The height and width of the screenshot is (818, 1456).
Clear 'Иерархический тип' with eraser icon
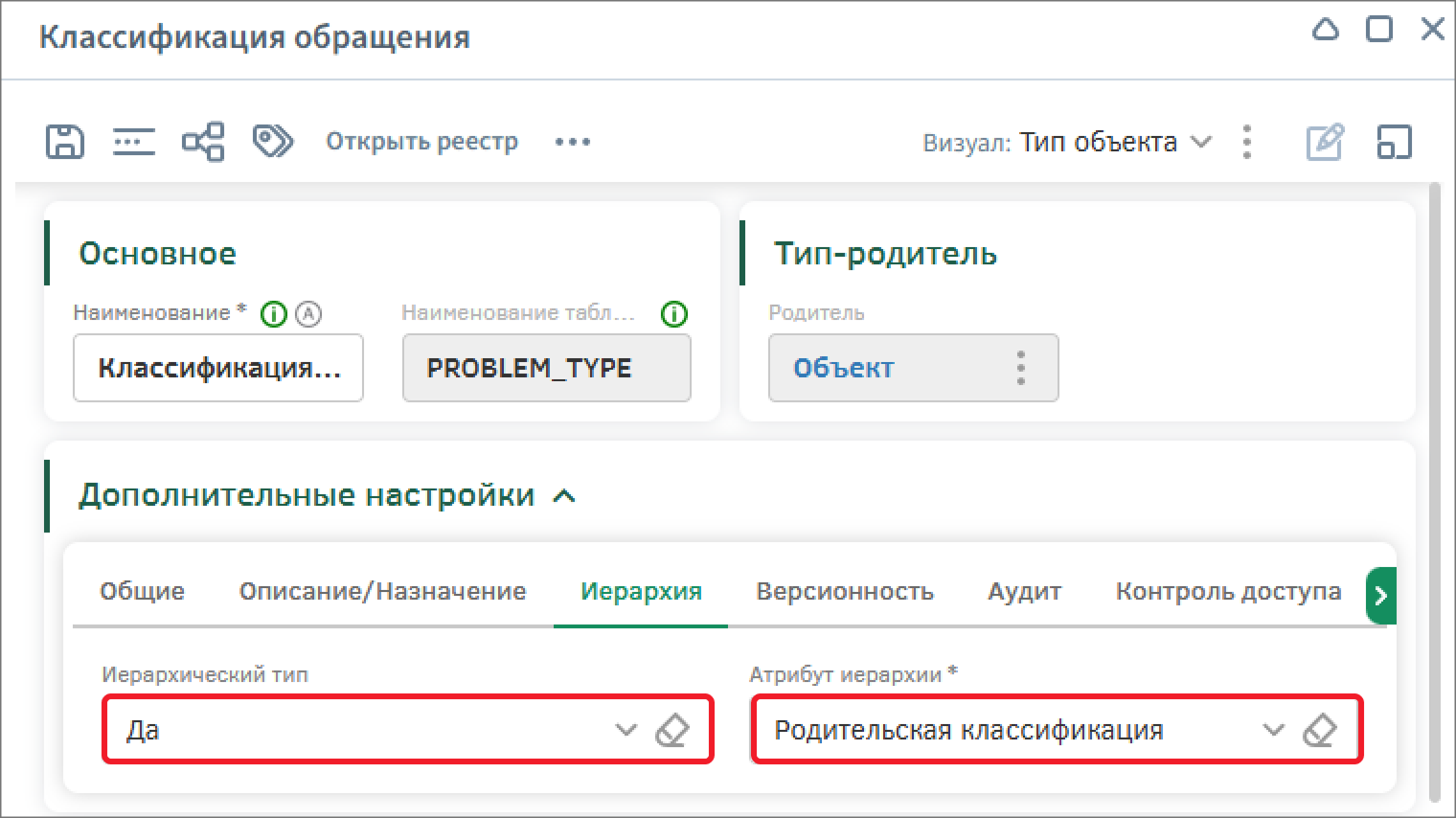coord(672,730)
